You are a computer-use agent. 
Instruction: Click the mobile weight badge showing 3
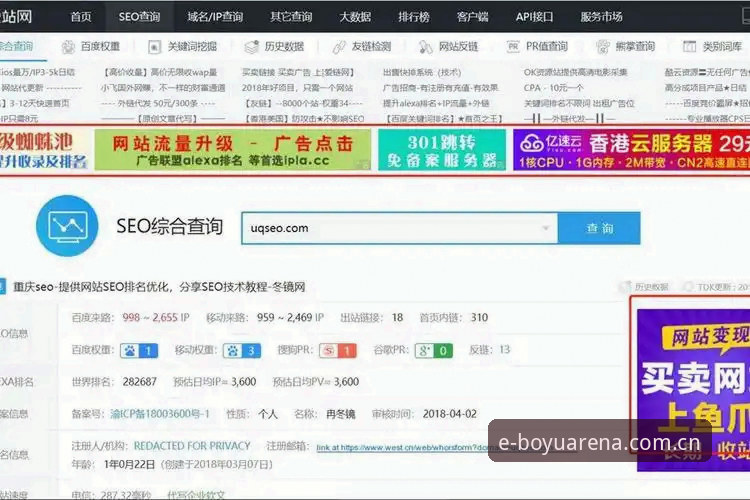coord(242,351)
